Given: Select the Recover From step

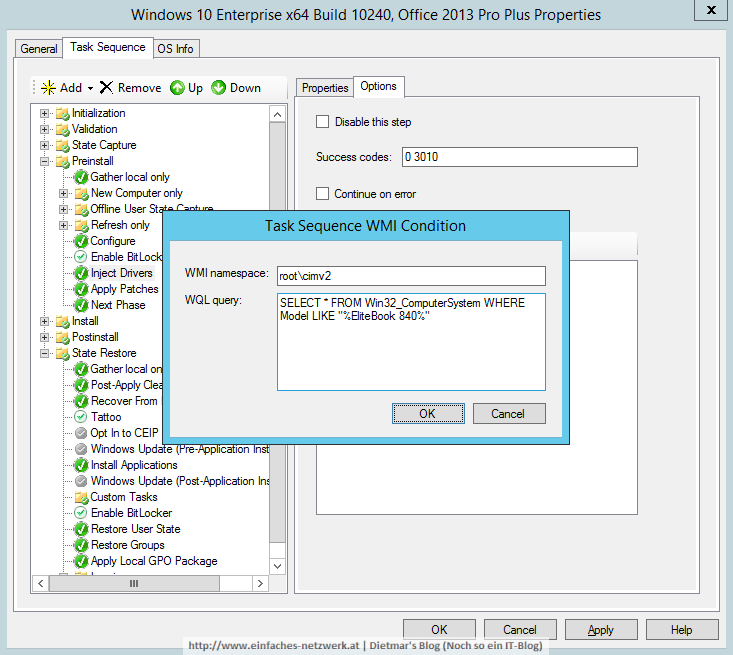Looking at the screenshot, I should [124, 401].
